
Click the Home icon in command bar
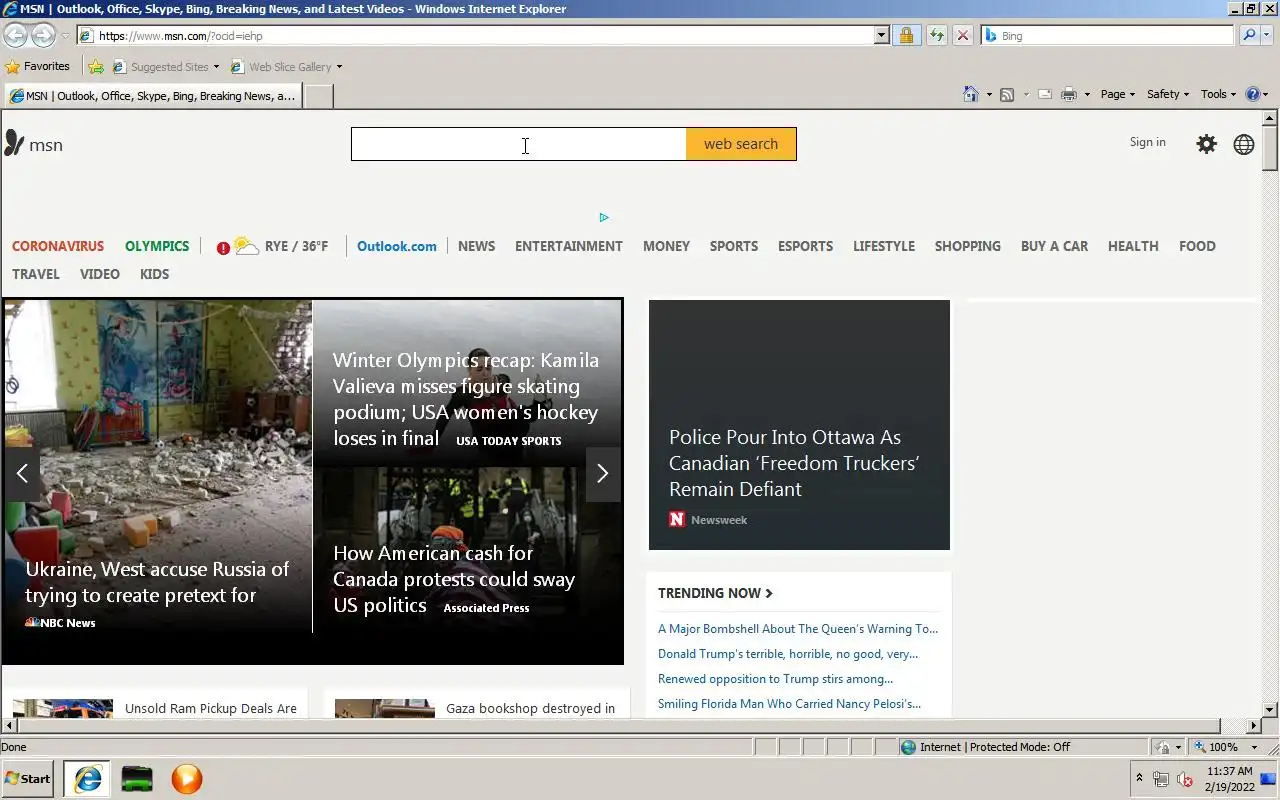[x=970, y=94]
